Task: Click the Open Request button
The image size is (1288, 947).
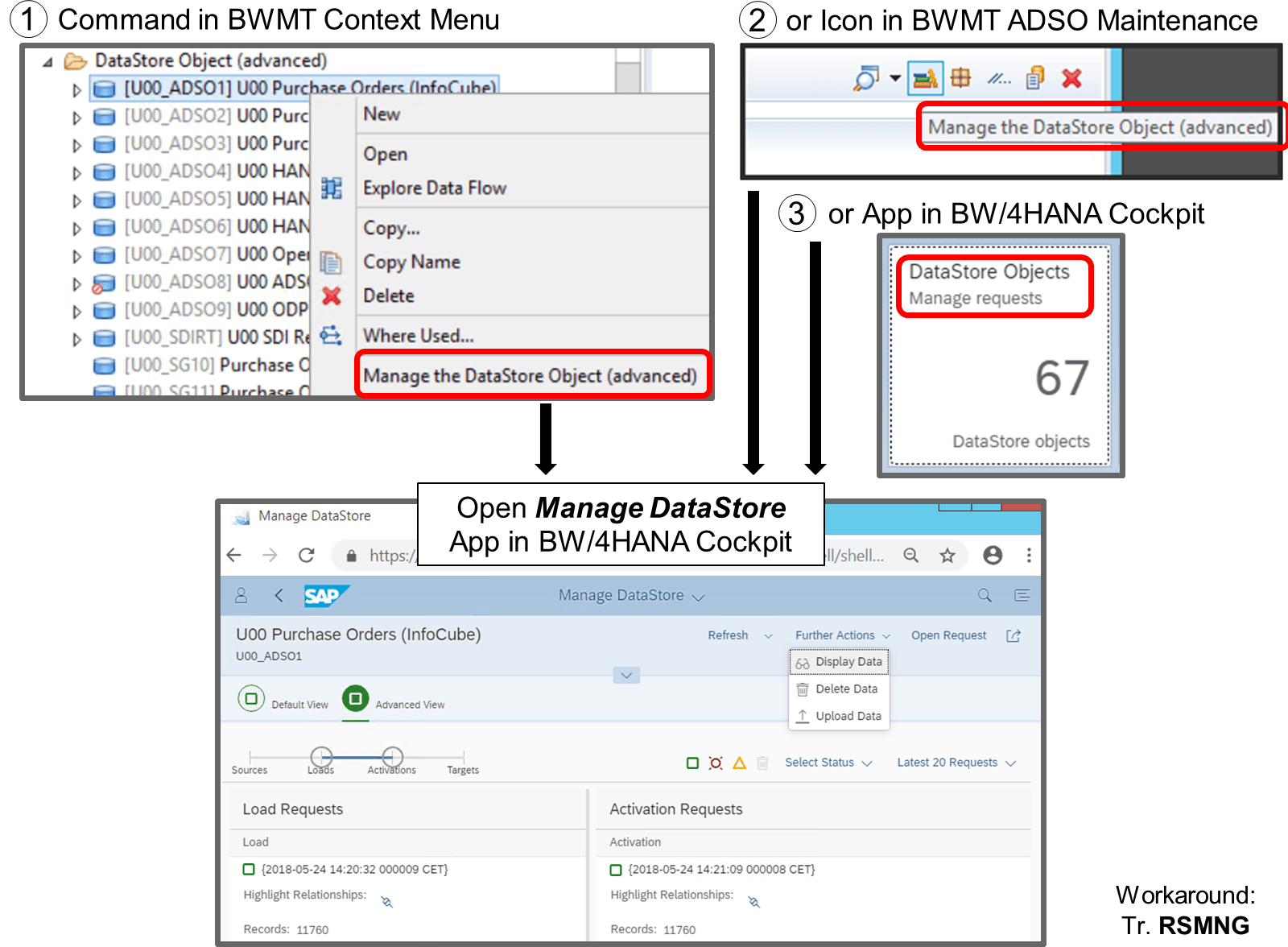Action: point(948,635)
